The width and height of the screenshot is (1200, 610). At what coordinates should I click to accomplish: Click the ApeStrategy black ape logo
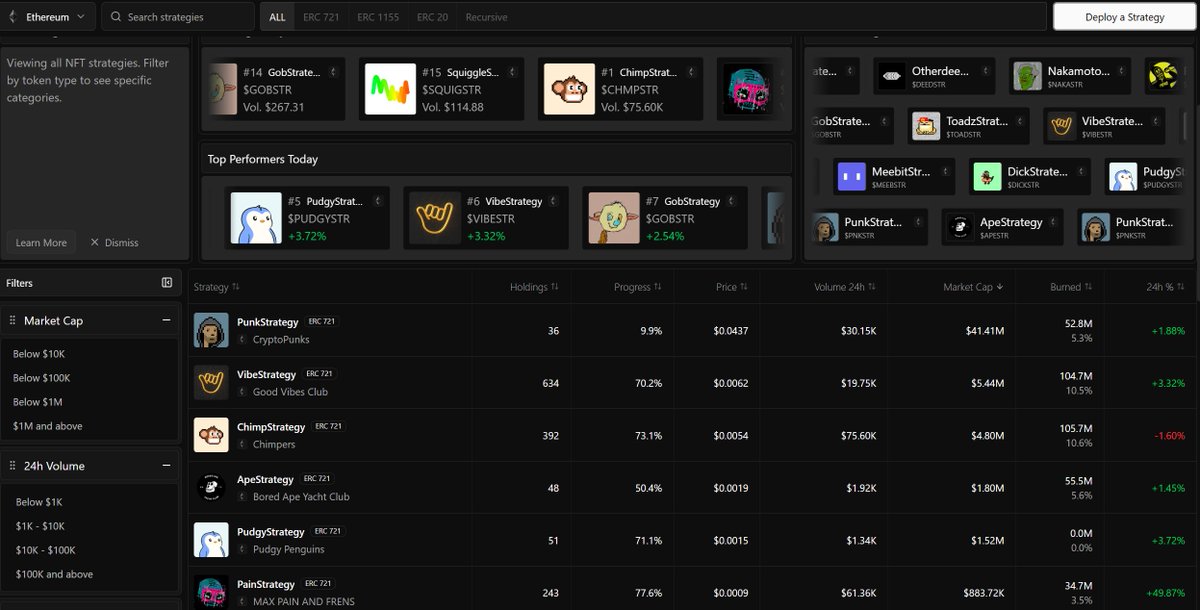(211, 487)
